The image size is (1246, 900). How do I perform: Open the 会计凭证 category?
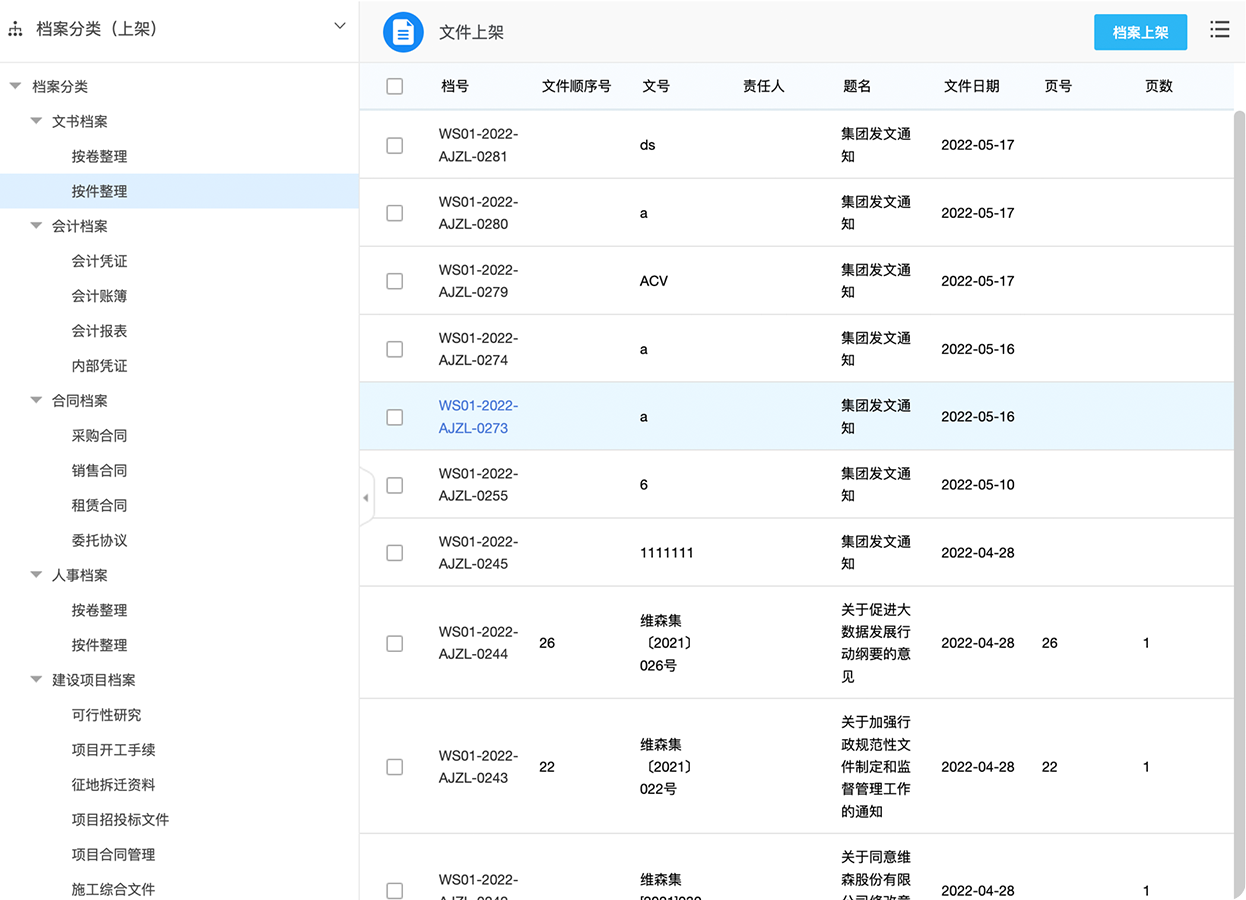point(99,262)
